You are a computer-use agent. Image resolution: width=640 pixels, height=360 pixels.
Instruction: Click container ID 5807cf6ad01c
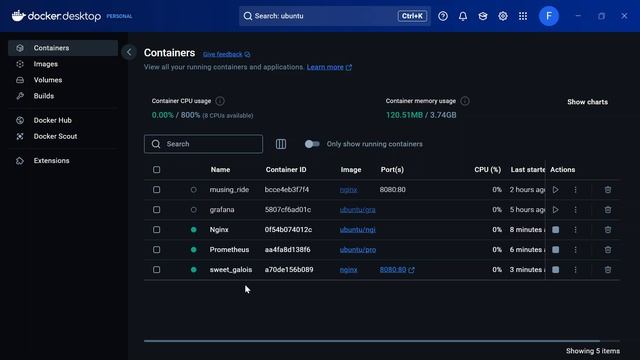click(288, 210)
